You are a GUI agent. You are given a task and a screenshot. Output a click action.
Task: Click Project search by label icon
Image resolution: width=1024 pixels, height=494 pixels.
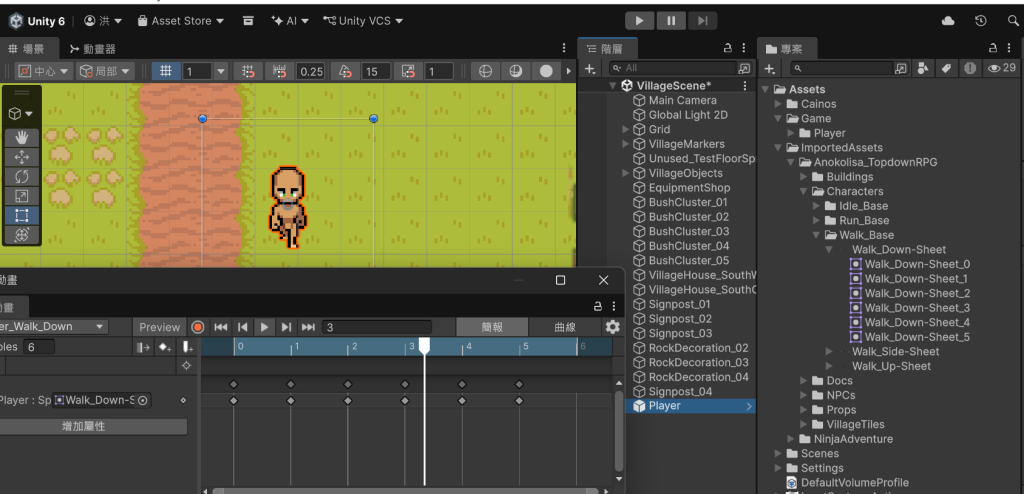[945, 68]
